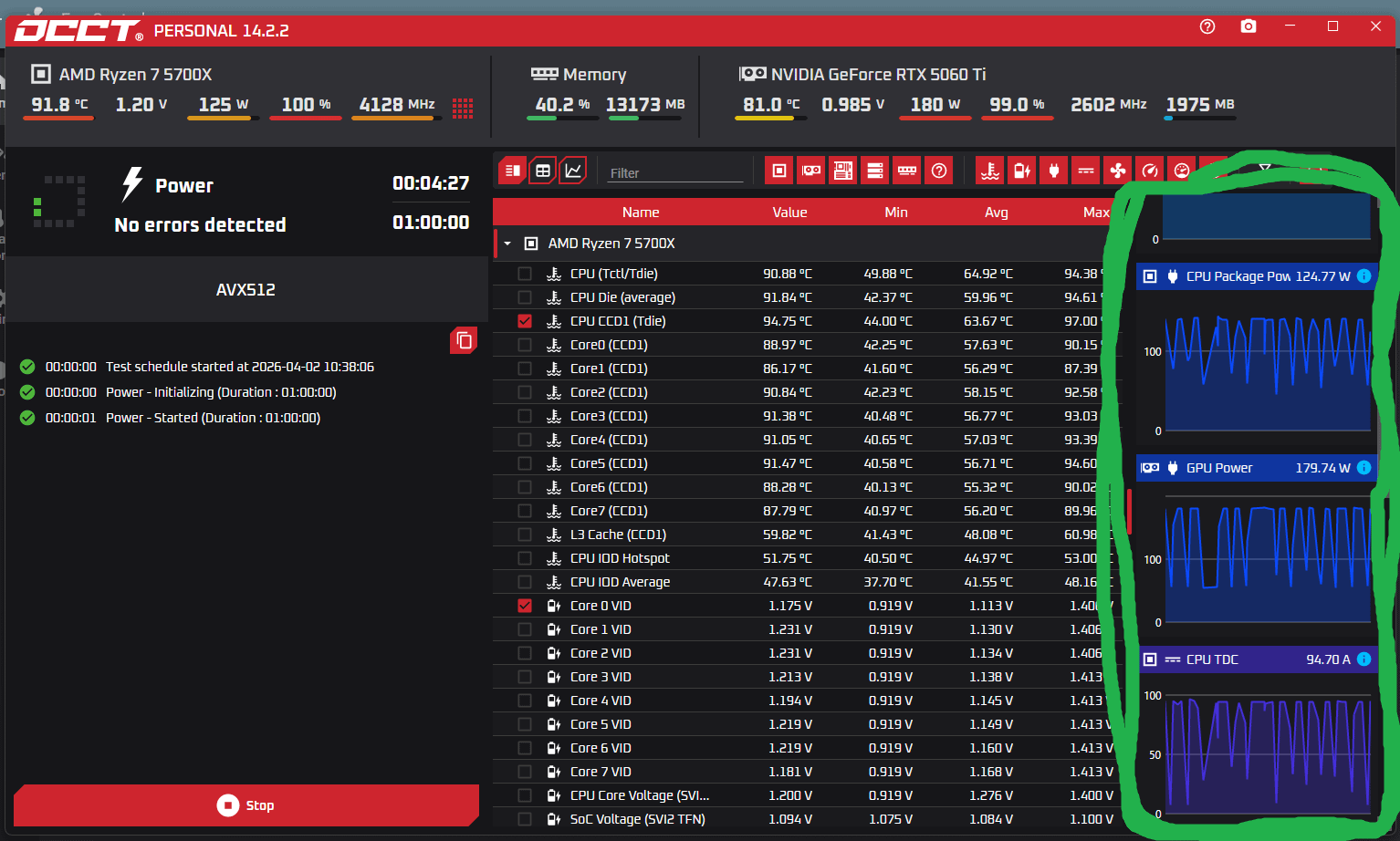
Task: Click into the Filter text field
Action: (x=675, y=173)
